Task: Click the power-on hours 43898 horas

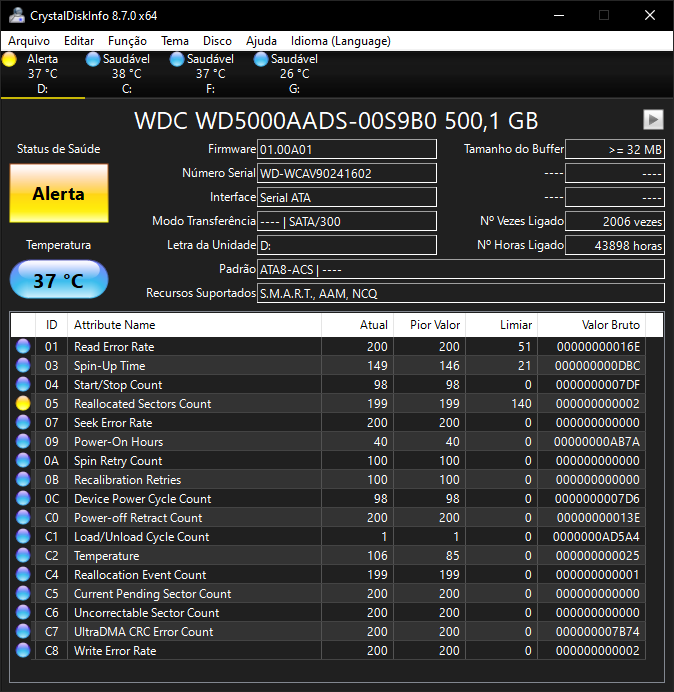Action: point(615,245)
